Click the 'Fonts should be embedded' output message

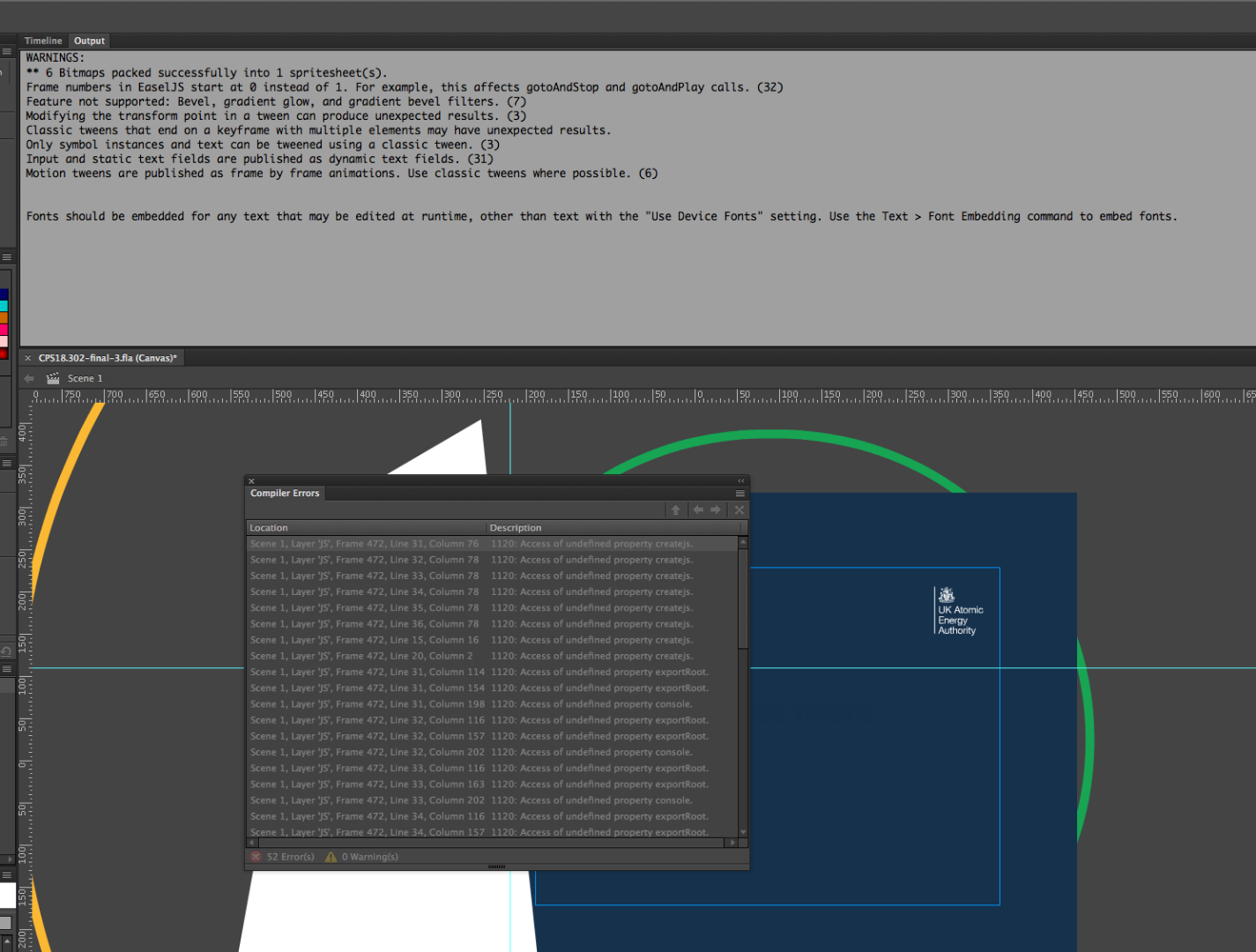[601, 216]
